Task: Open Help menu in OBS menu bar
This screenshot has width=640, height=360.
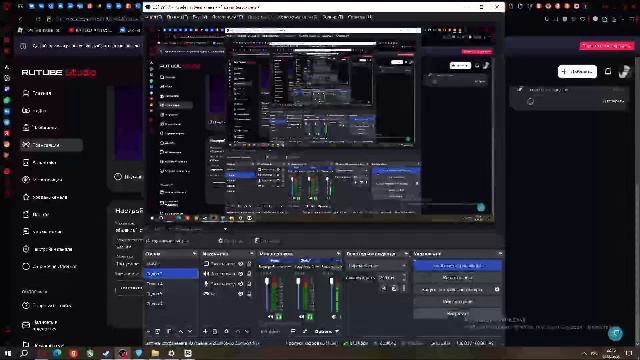Action: [360, 17]
